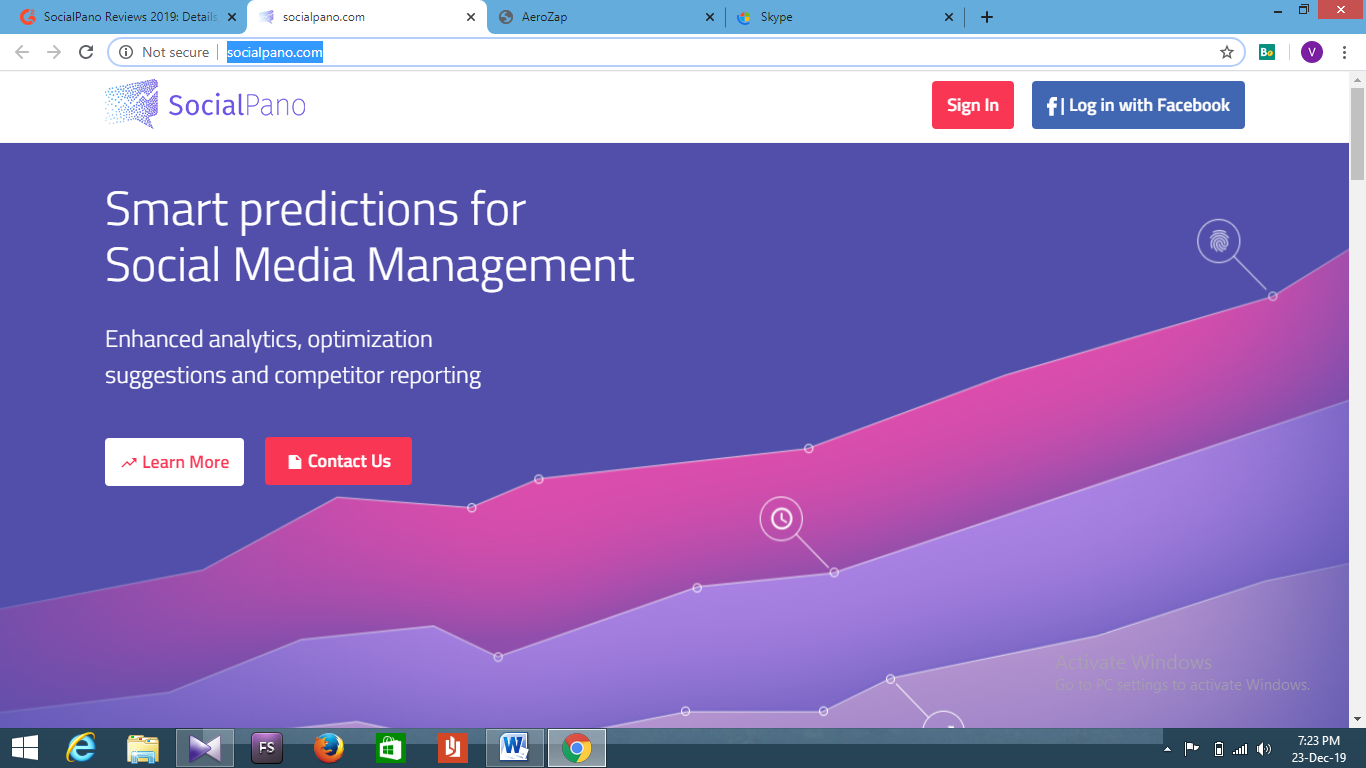Open the Windows Start button
This screenshot has height=768, width=1366.
25,748
